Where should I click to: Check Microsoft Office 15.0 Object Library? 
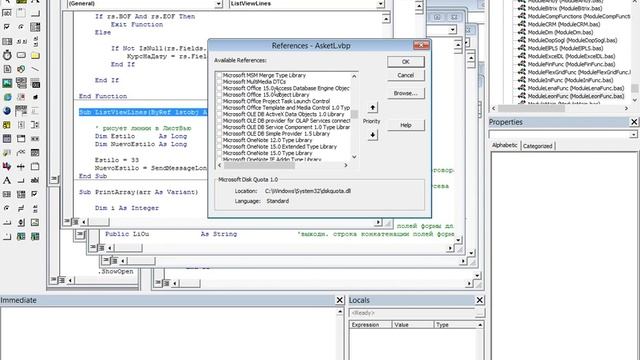coord(219,95)
